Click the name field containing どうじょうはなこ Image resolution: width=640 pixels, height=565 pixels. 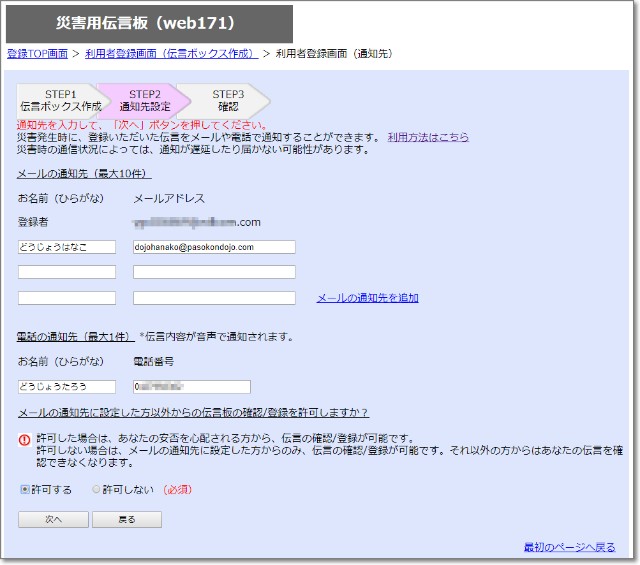pos(67,246)
